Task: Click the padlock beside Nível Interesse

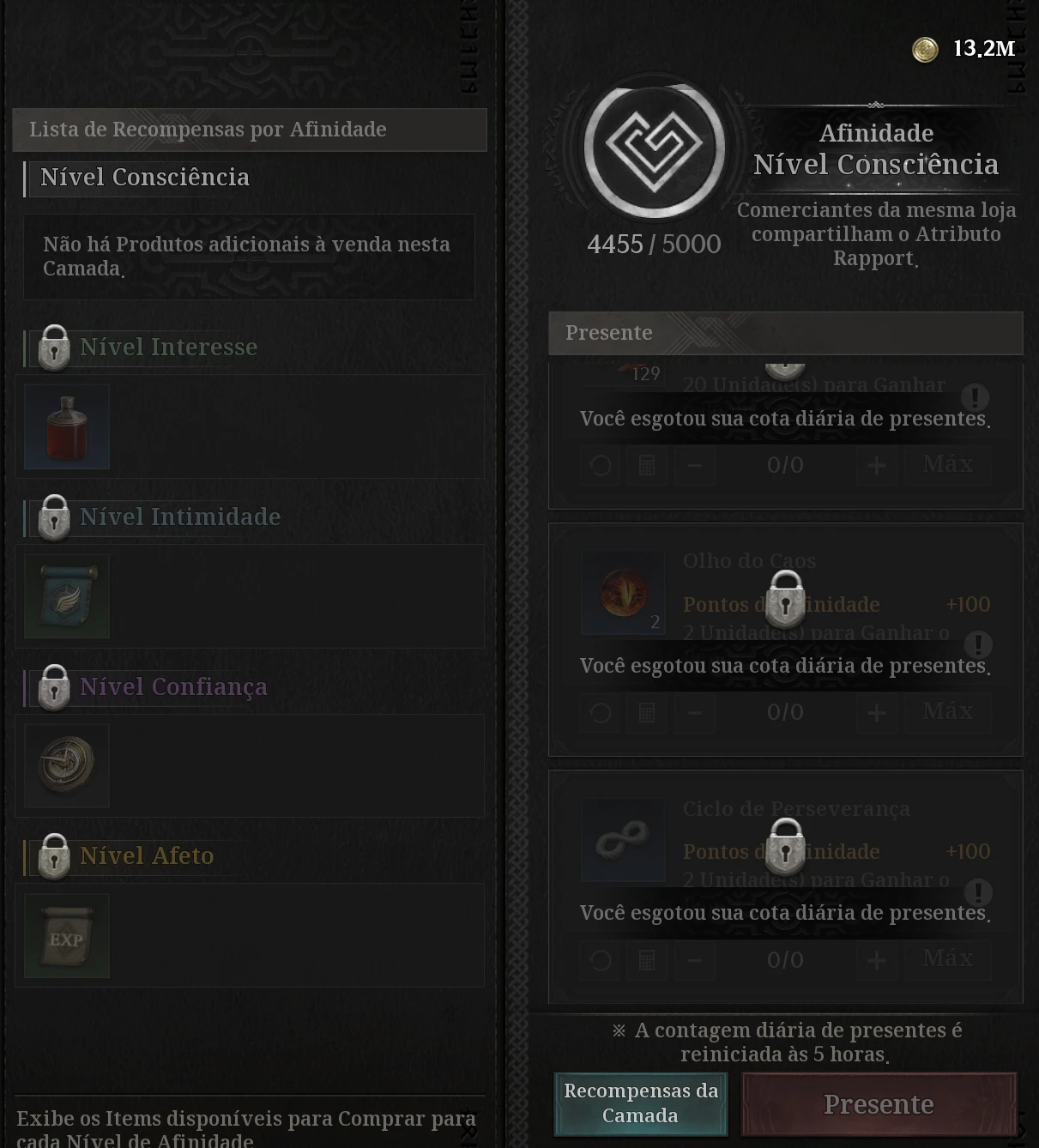Action: point(54,347)
